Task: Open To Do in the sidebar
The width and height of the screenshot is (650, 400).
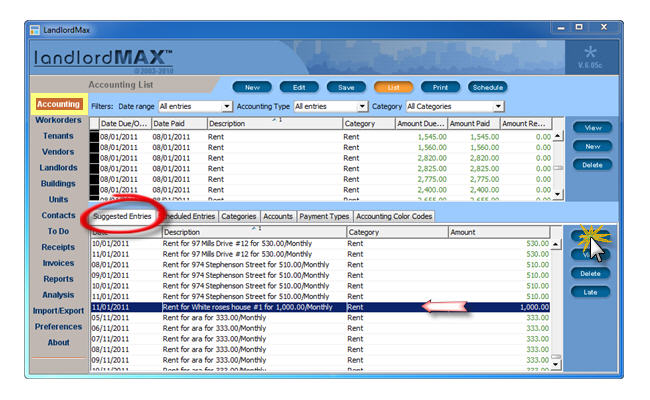Action: [x=58, y=231]
